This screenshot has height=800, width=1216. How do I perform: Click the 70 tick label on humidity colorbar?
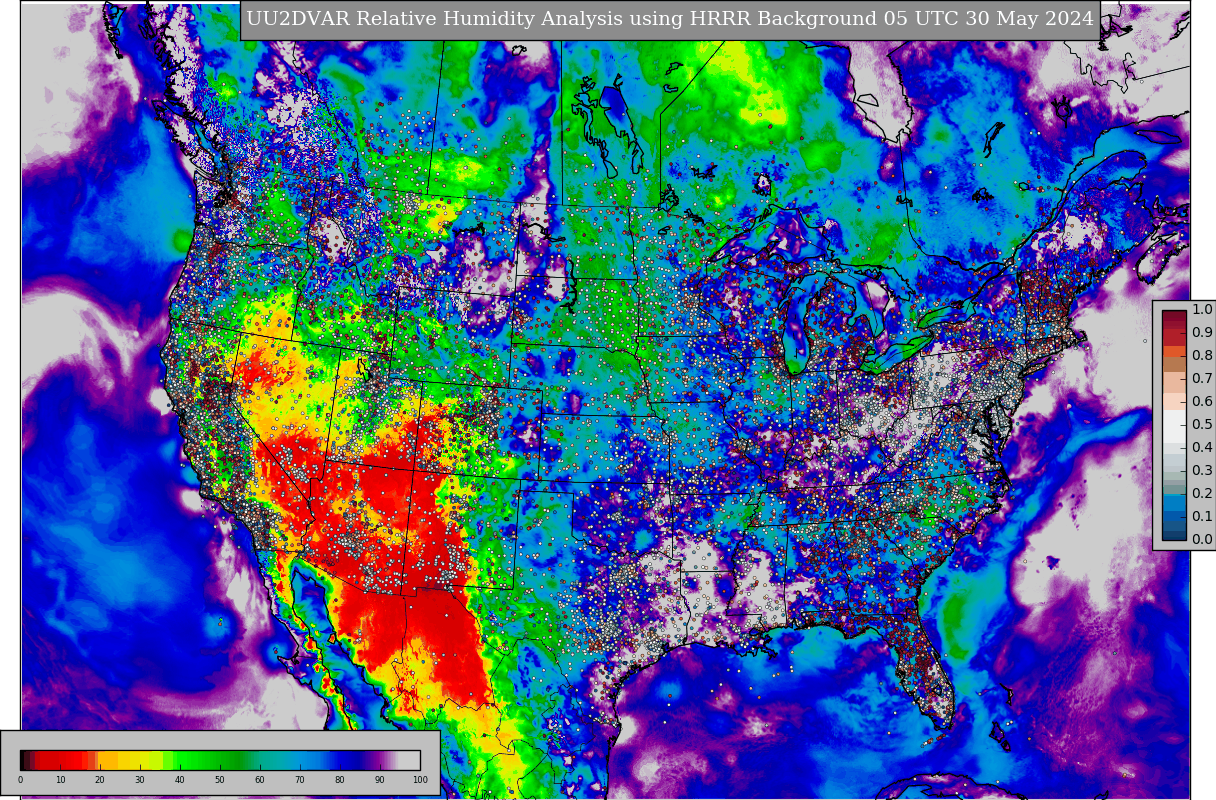pyautogui.click(x=300, y=780)
